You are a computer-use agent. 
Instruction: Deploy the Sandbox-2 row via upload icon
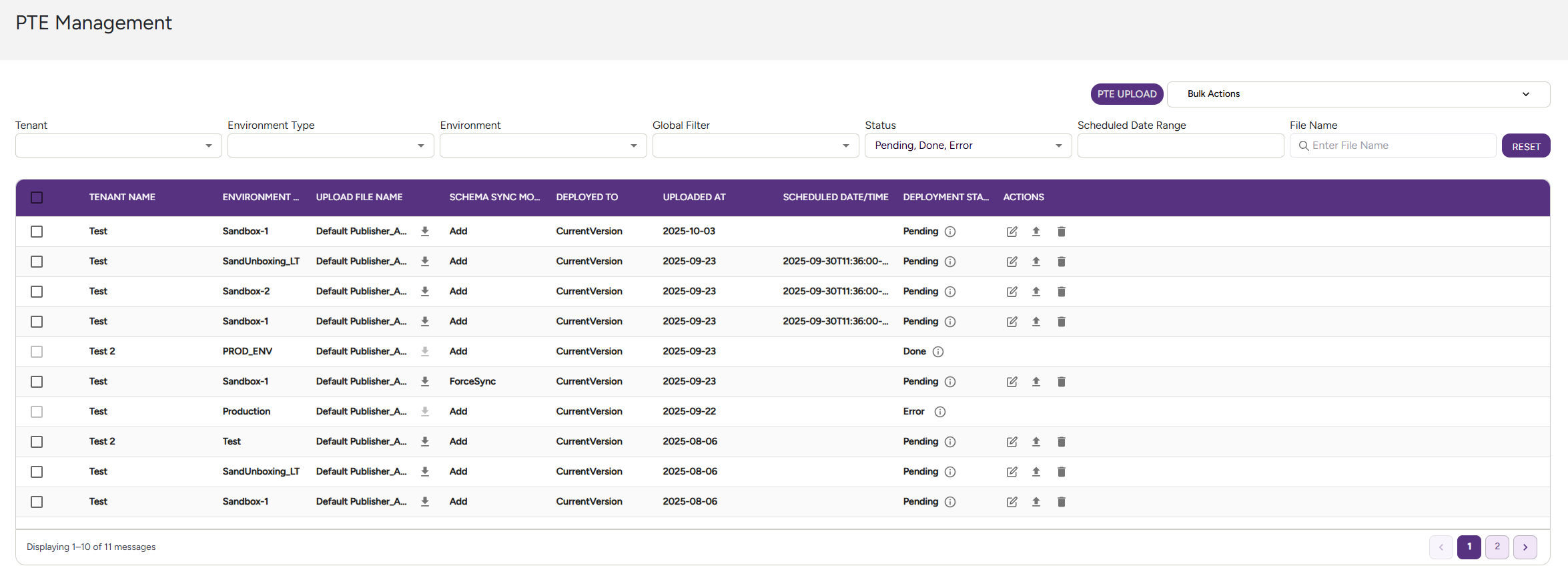point(1036,292)
